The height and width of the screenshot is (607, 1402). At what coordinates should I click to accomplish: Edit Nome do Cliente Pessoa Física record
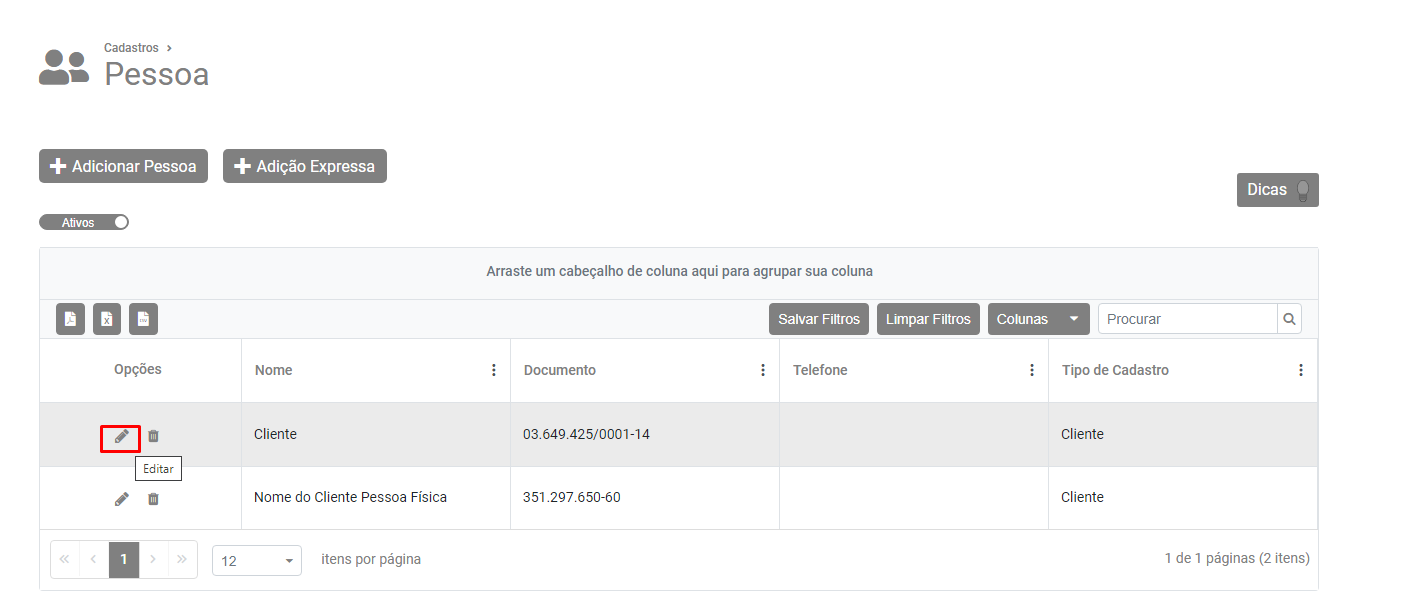click(x=121, y=498)
